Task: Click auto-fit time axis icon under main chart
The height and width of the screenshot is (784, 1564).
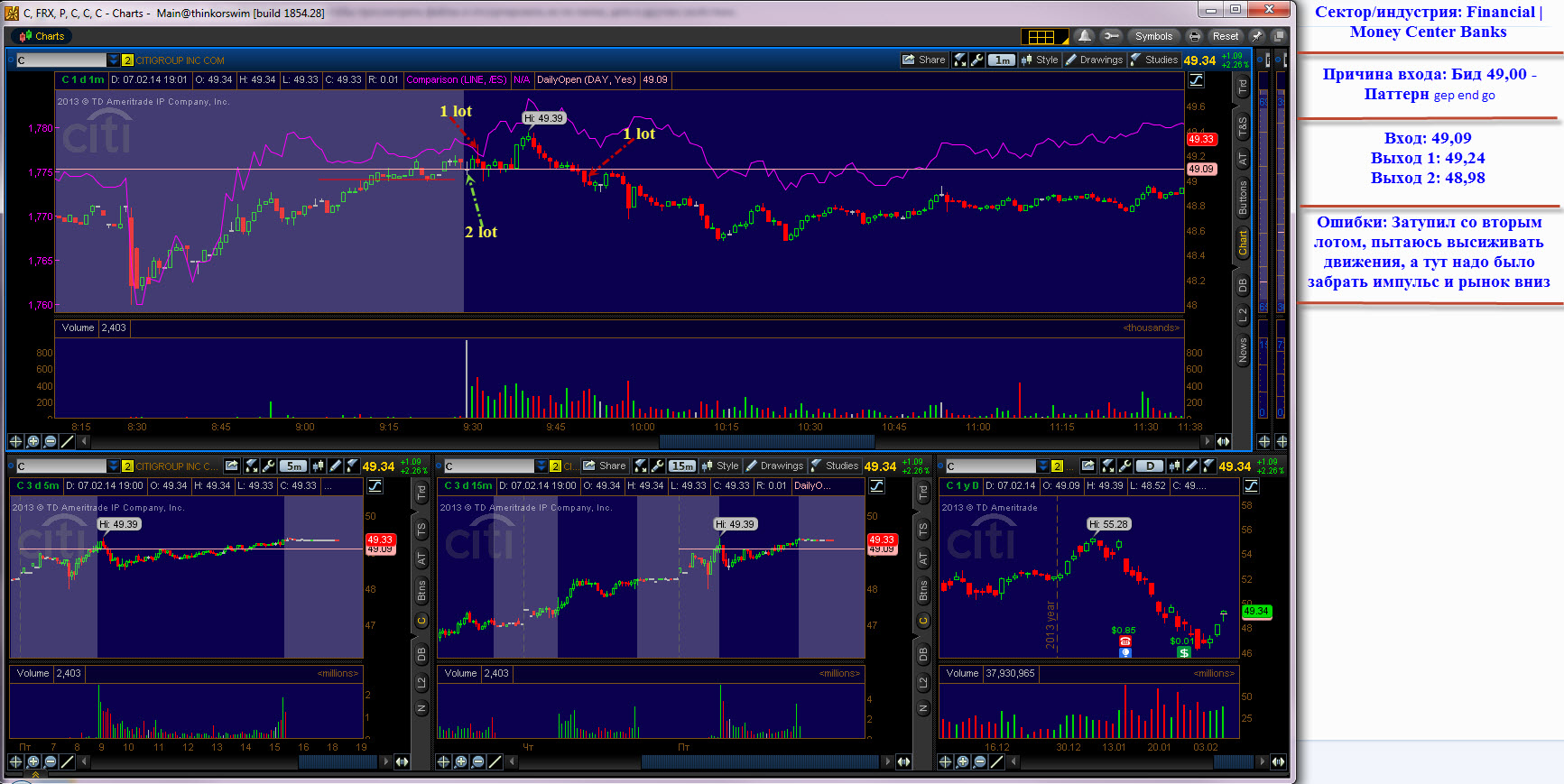Action: coord(1223,441)
